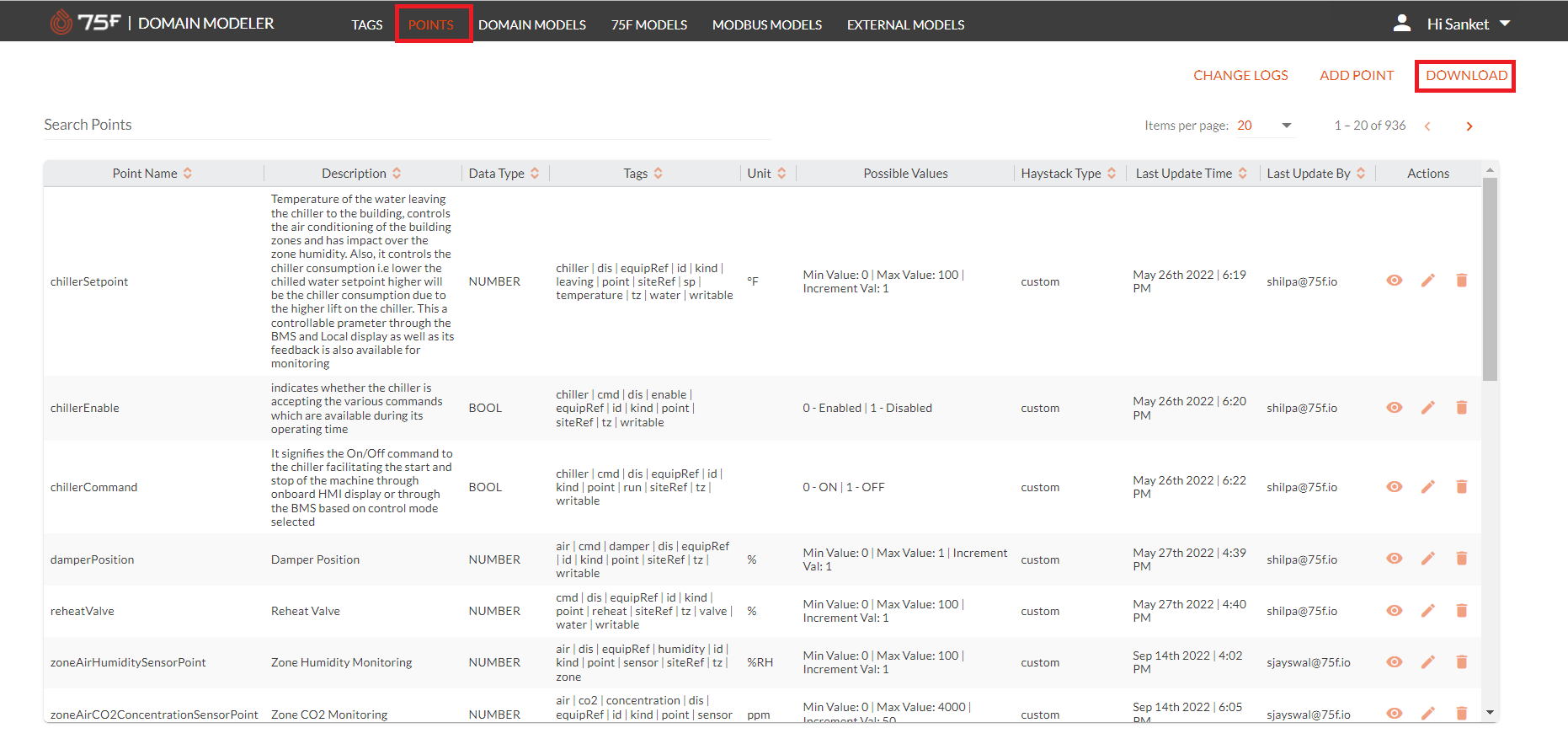
Task: Go to next page arrow
Action: 1469,126
